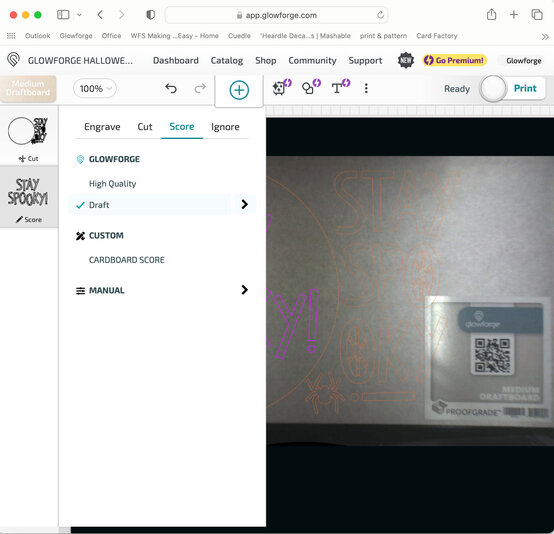Click the privacy shield icon
Image resolution: width=554 pixels, height=534 pixels.
pyautogui.click(x=151, y=15)
